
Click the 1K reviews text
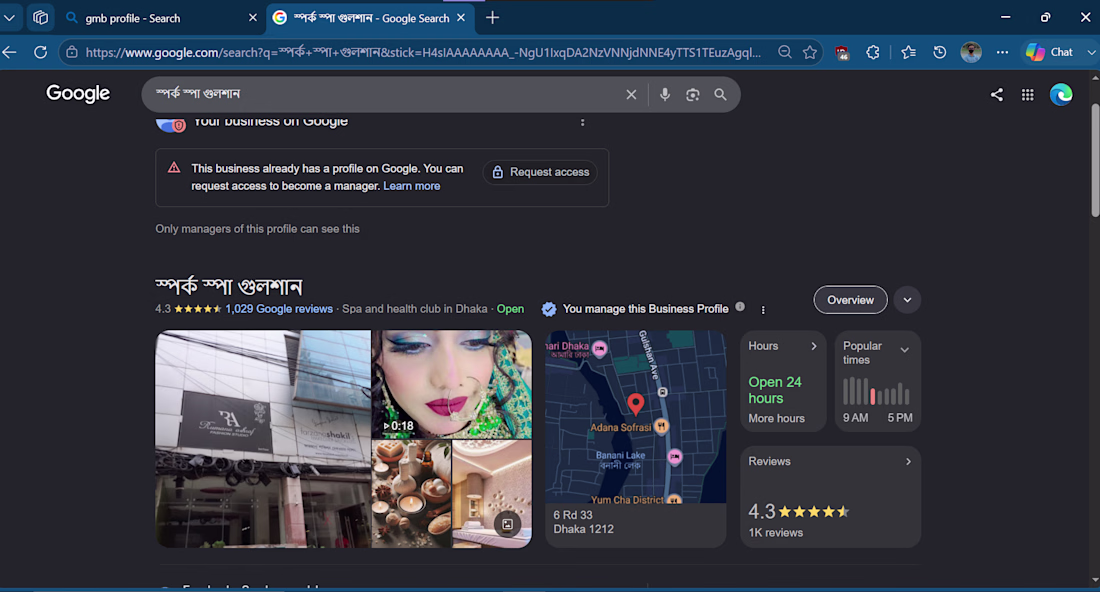pos(775,532)
